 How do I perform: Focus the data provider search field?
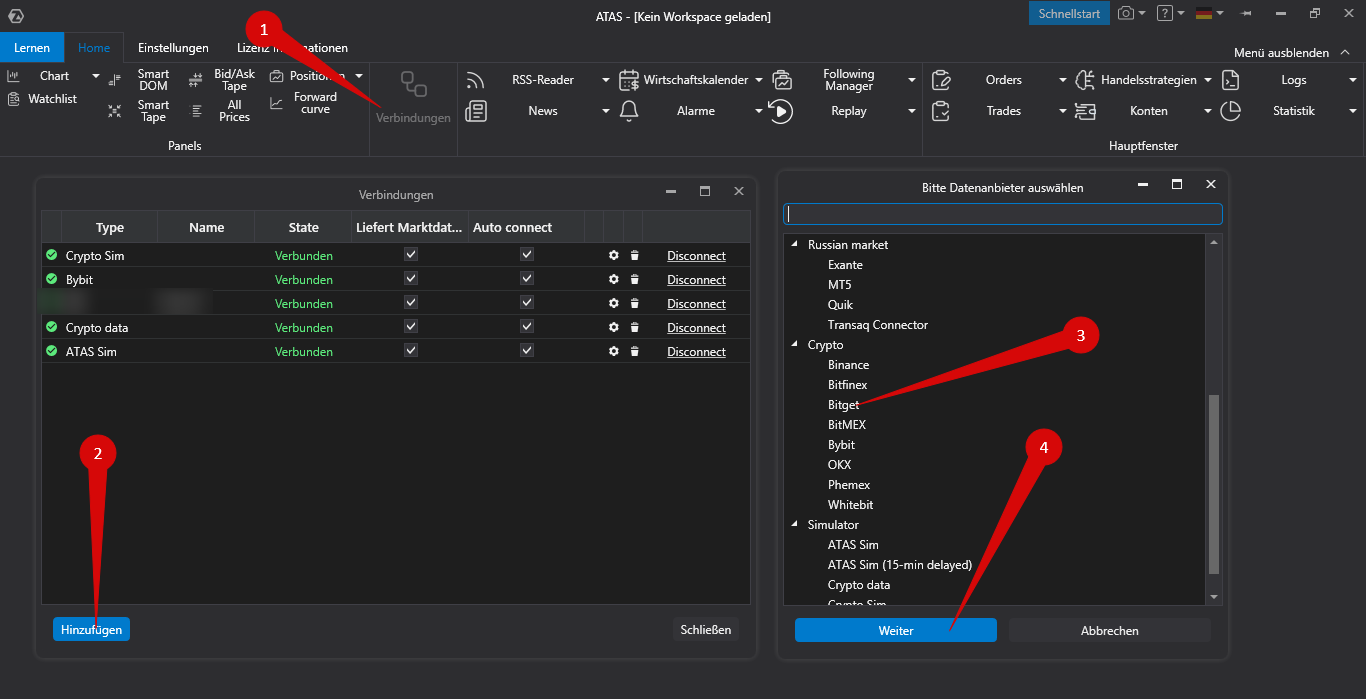1003,214
